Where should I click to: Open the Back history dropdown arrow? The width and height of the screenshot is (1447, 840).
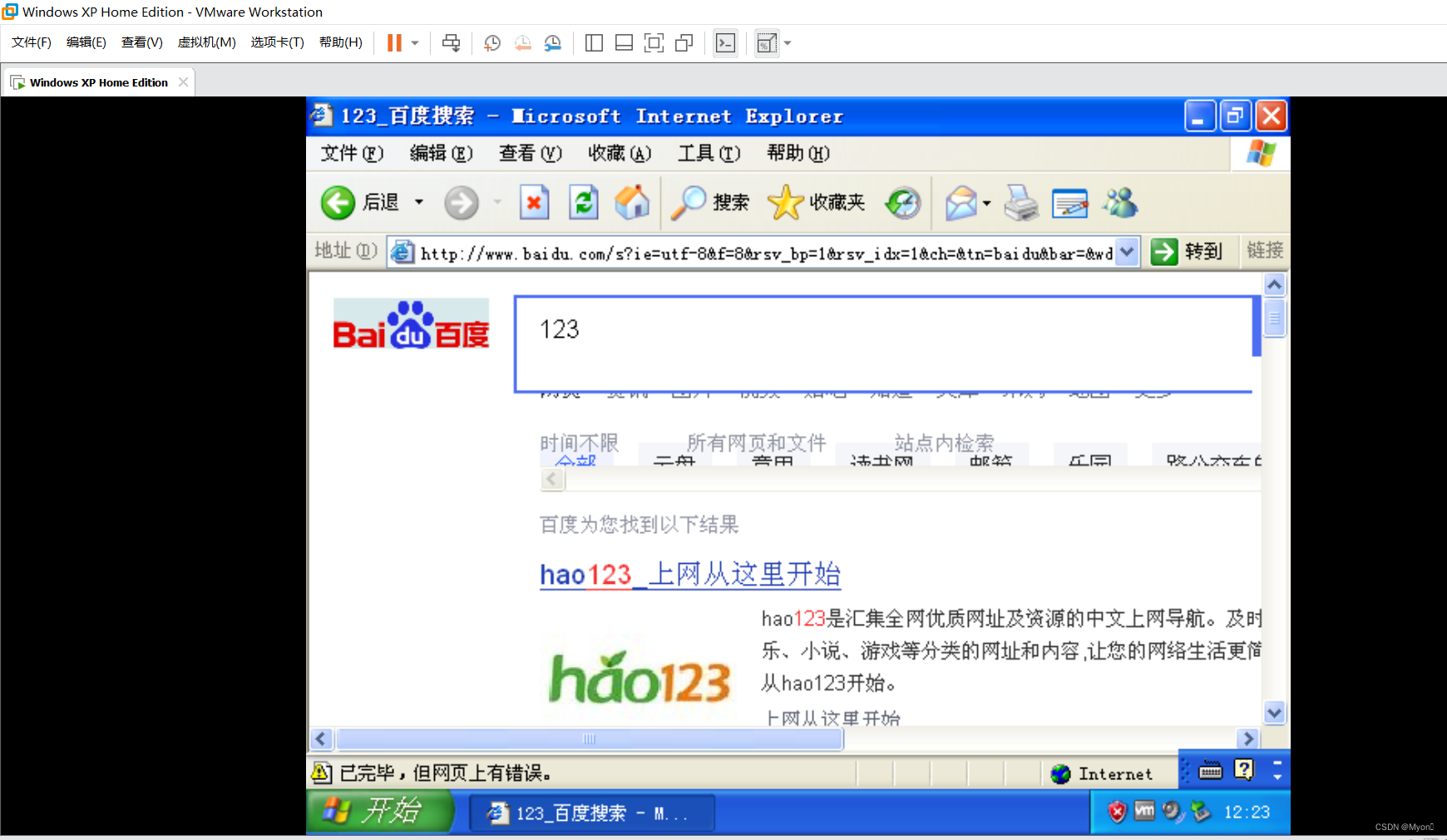(419, 202)
